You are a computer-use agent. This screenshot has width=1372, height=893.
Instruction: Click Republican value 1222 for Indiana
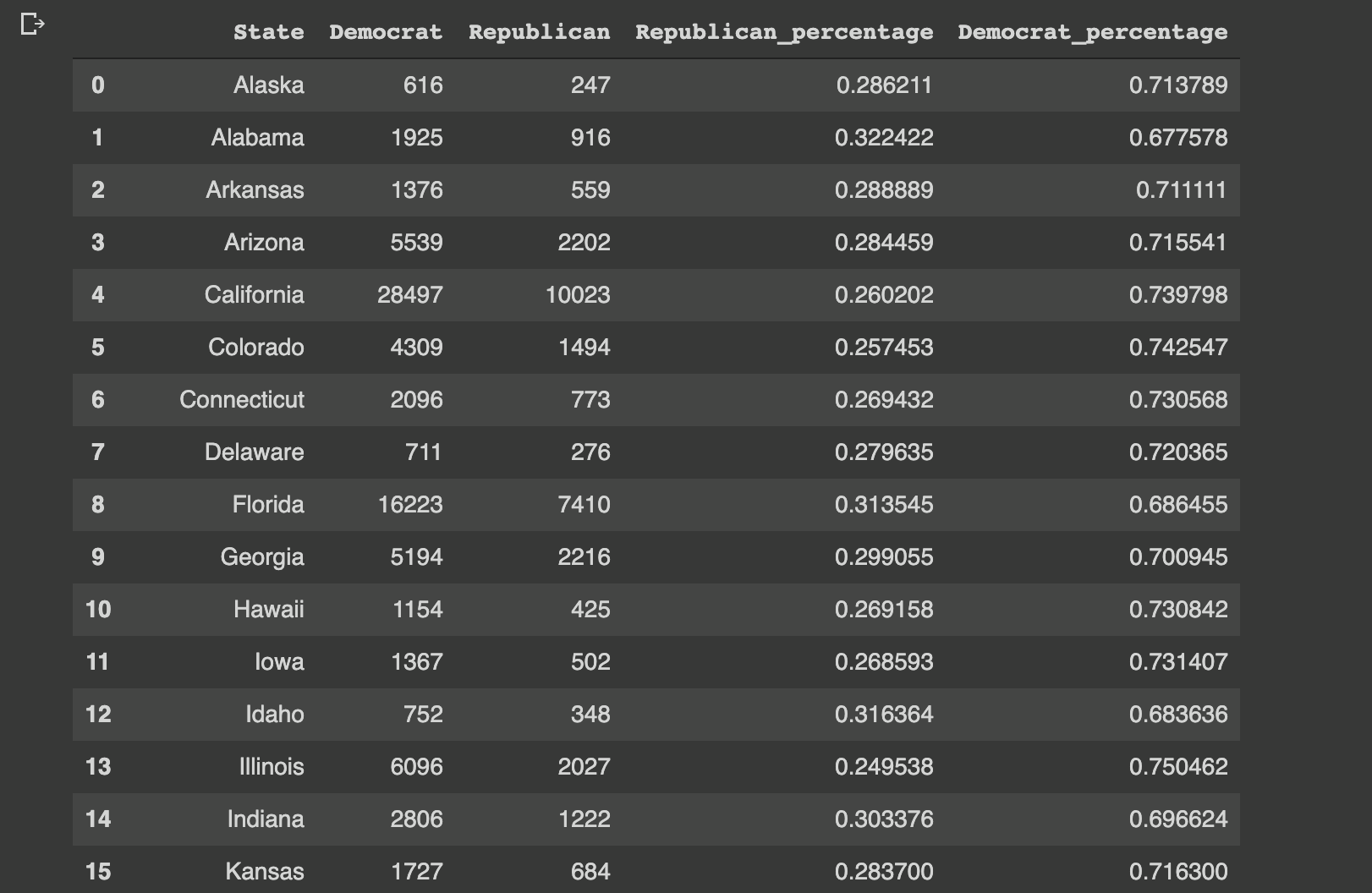584,819
